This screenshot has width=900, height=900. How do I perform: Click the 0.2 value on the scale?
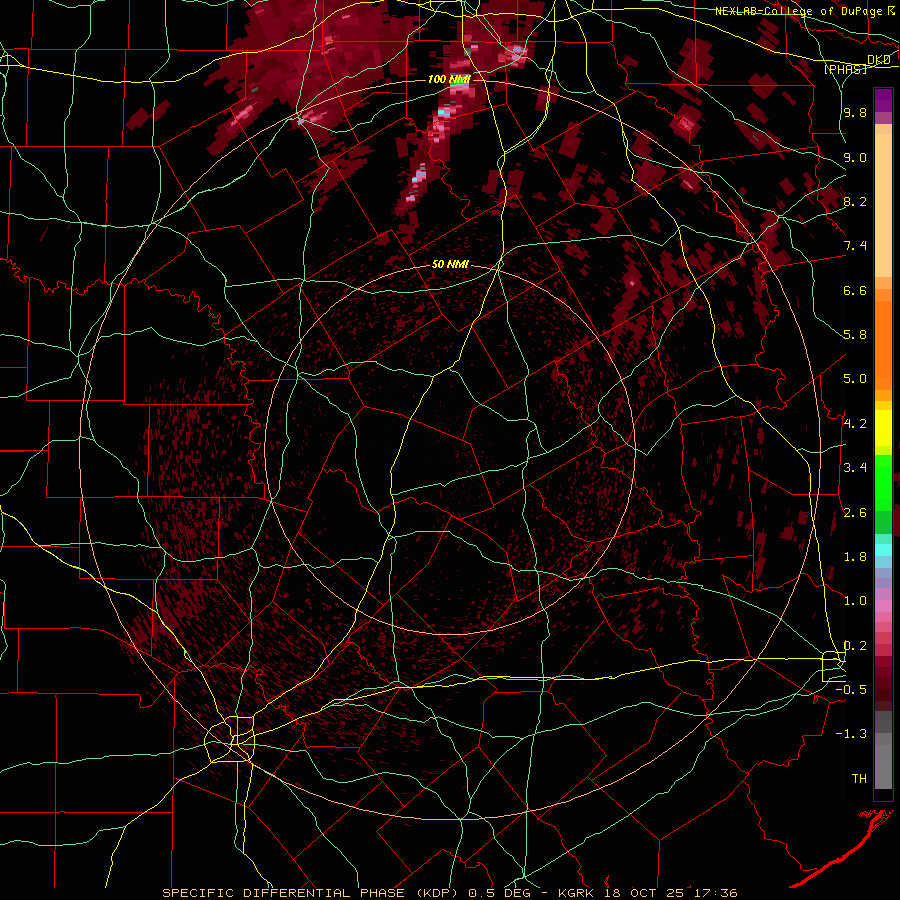pos(855,646)
